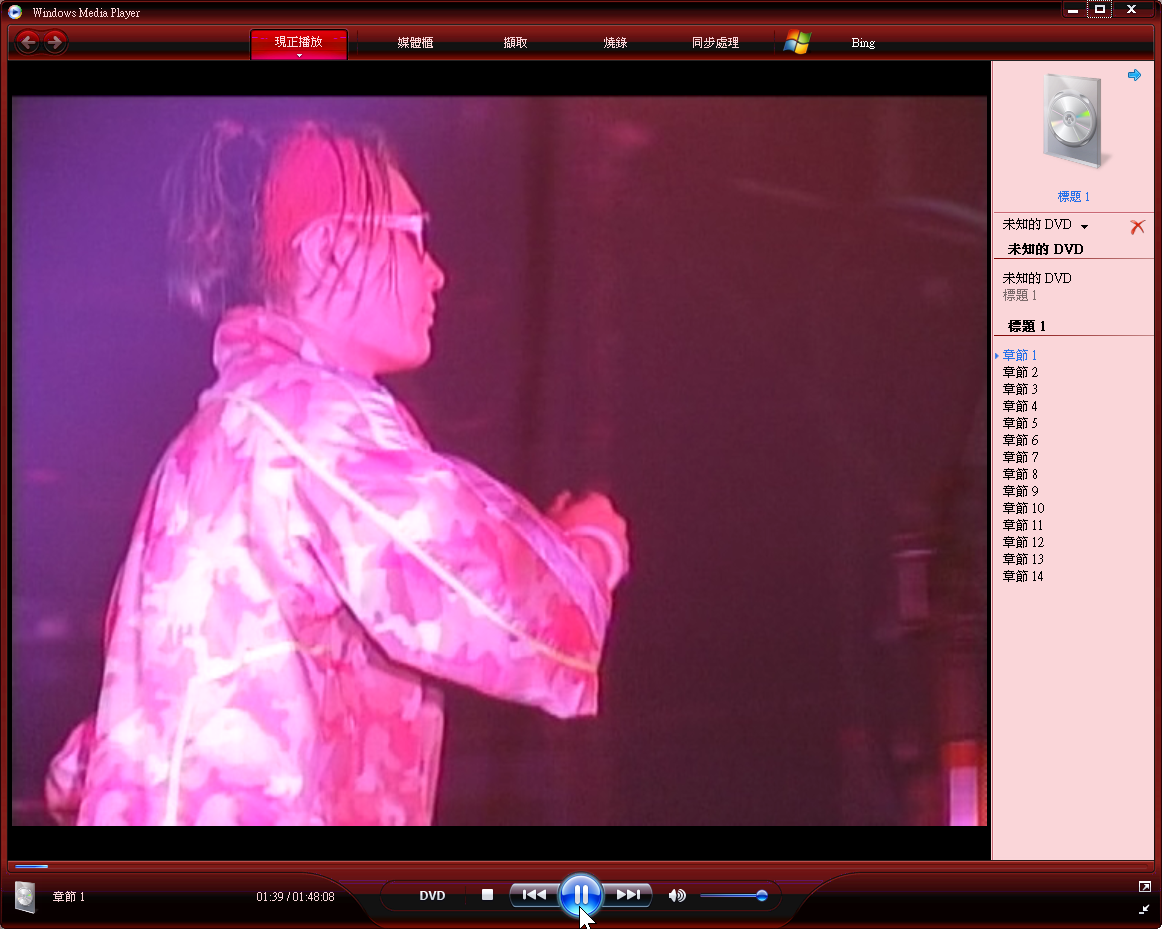Minimize the Windows Media Player window
Viewport: 1162px width, 929px height.
[1072, 10]
